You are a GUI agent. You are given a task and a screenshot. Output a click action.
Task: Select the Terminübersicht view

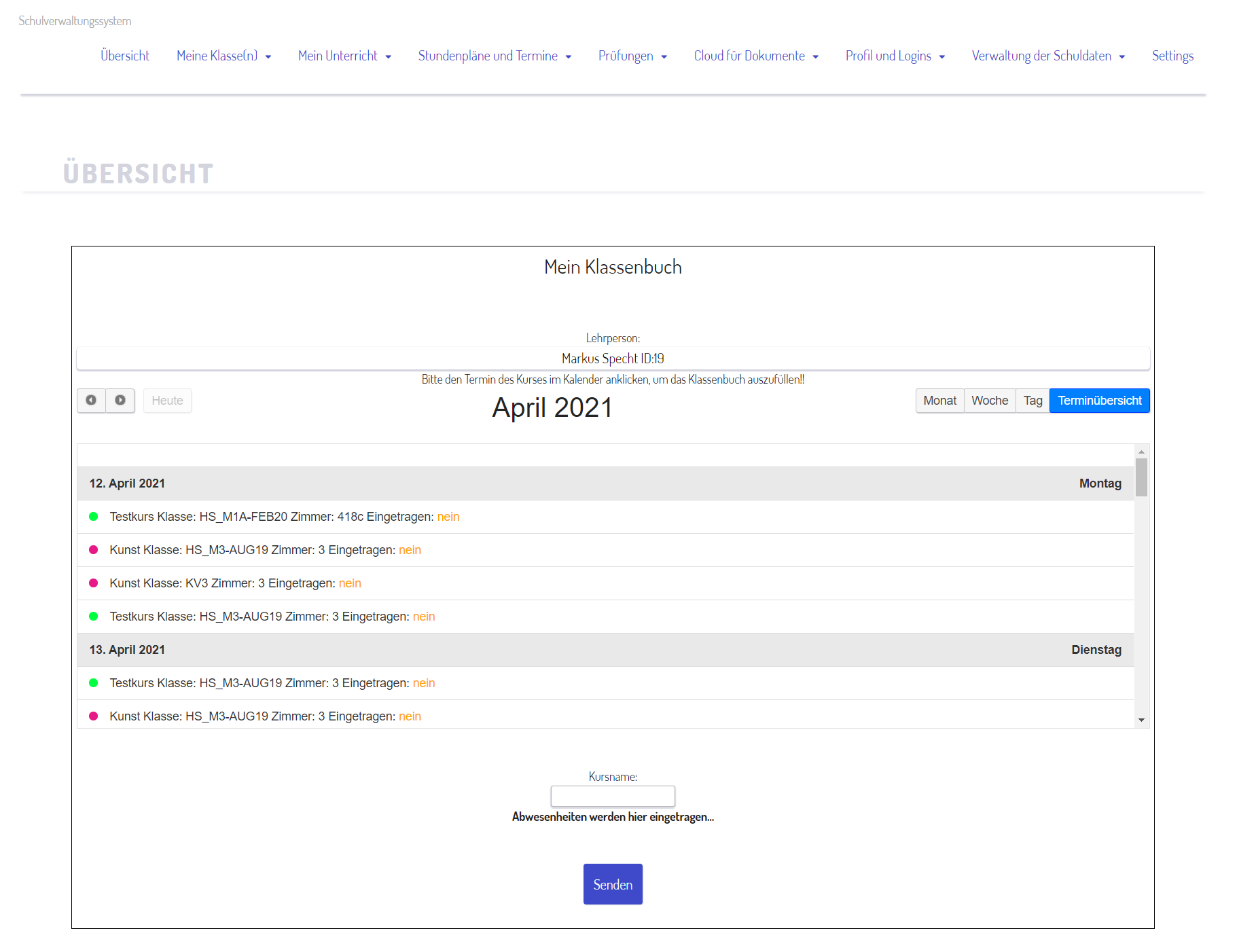1099,401
